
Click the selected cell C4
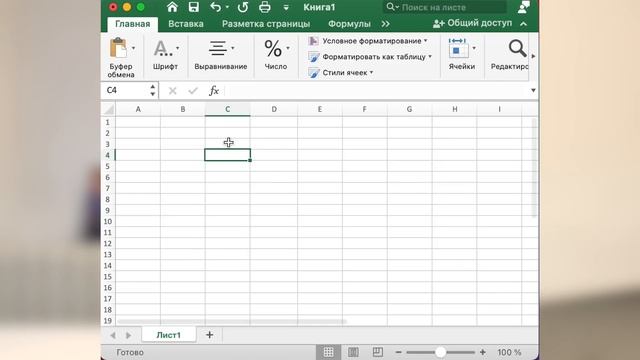(227, 155)
